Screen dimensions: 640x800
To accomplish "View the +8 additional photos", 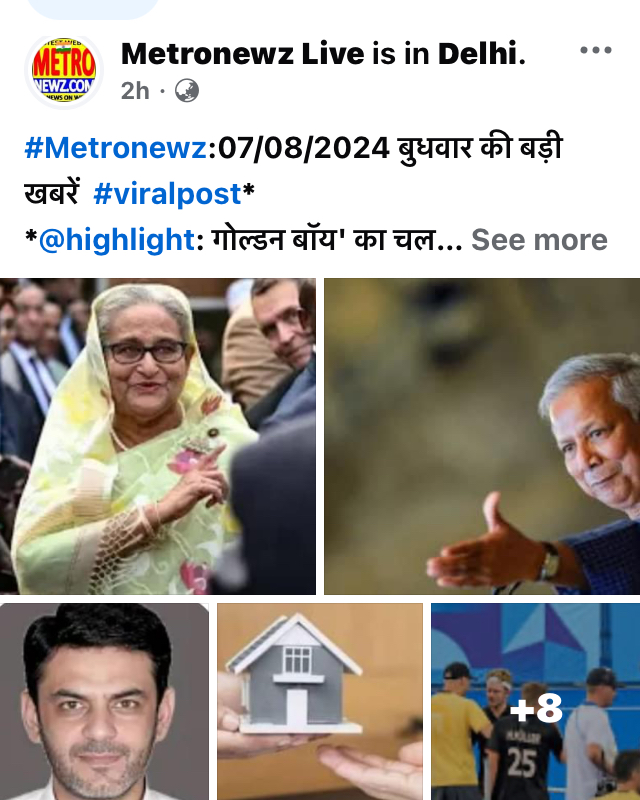I will click(x=535, y=702).
